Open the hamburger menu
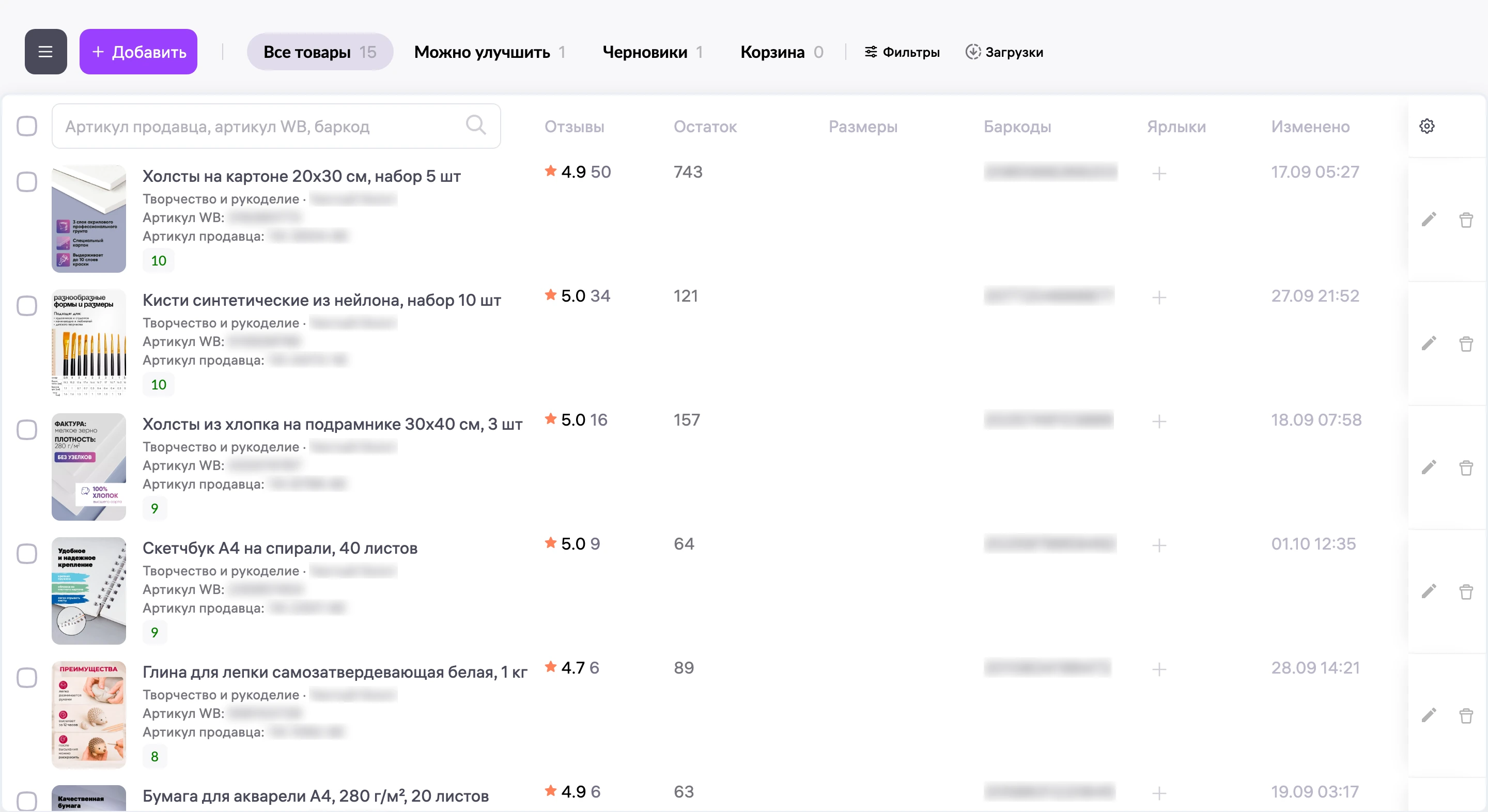Screen dimensions: 1488x812 45,52
